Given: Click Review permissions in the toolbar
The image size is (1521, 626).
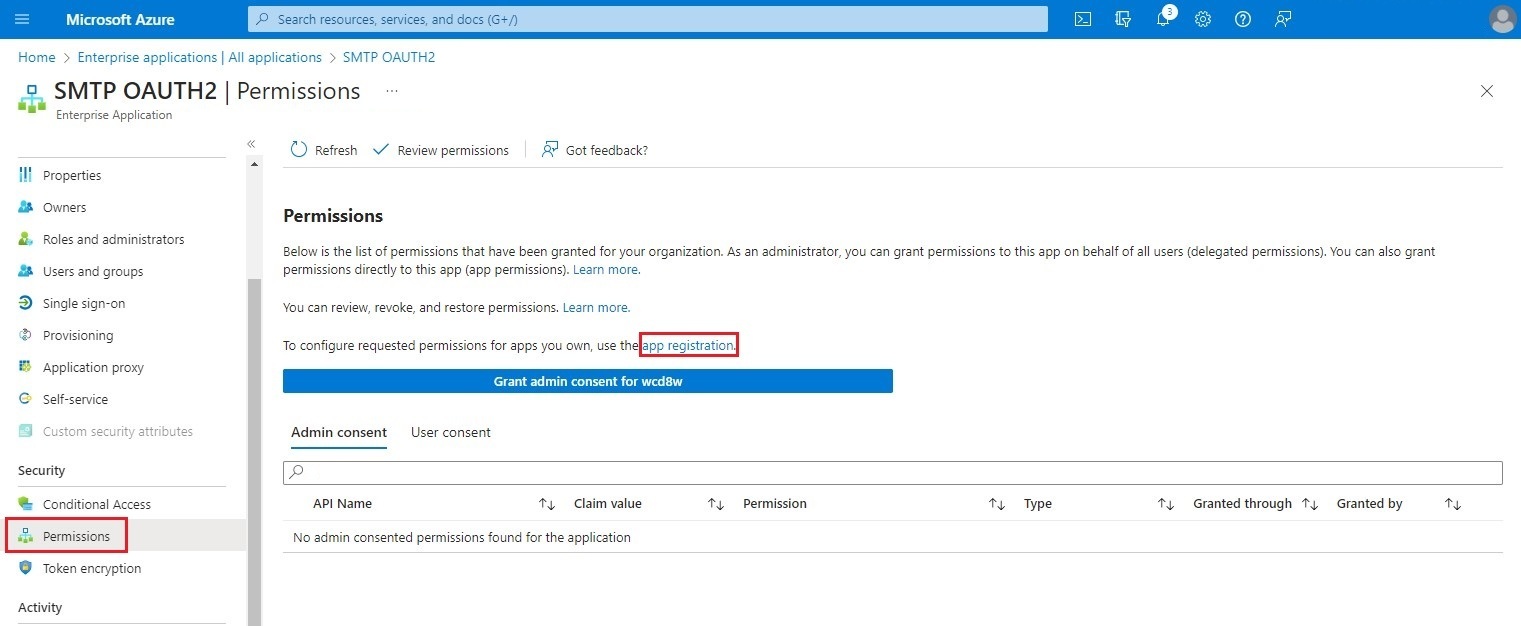Looking at the screenshot, I should click(441, 149).
